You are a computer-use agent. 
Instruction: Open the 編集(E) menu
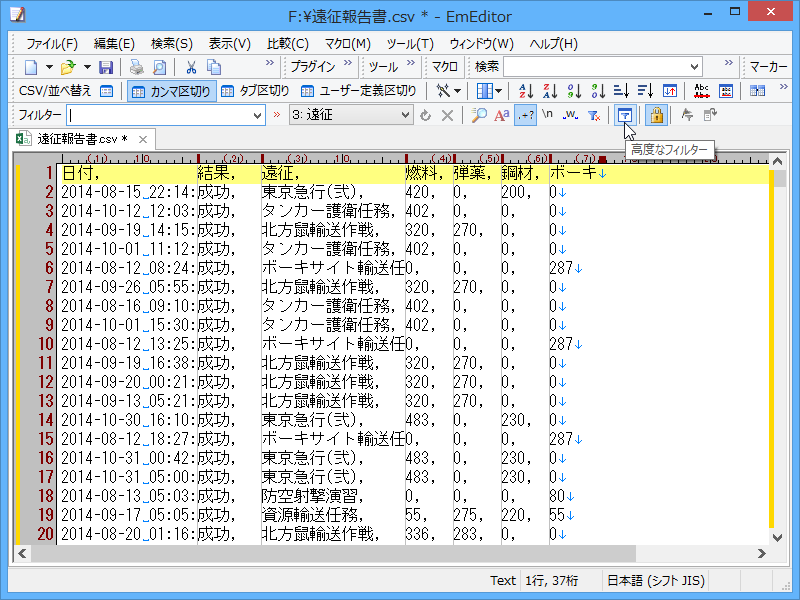(114, 44)
